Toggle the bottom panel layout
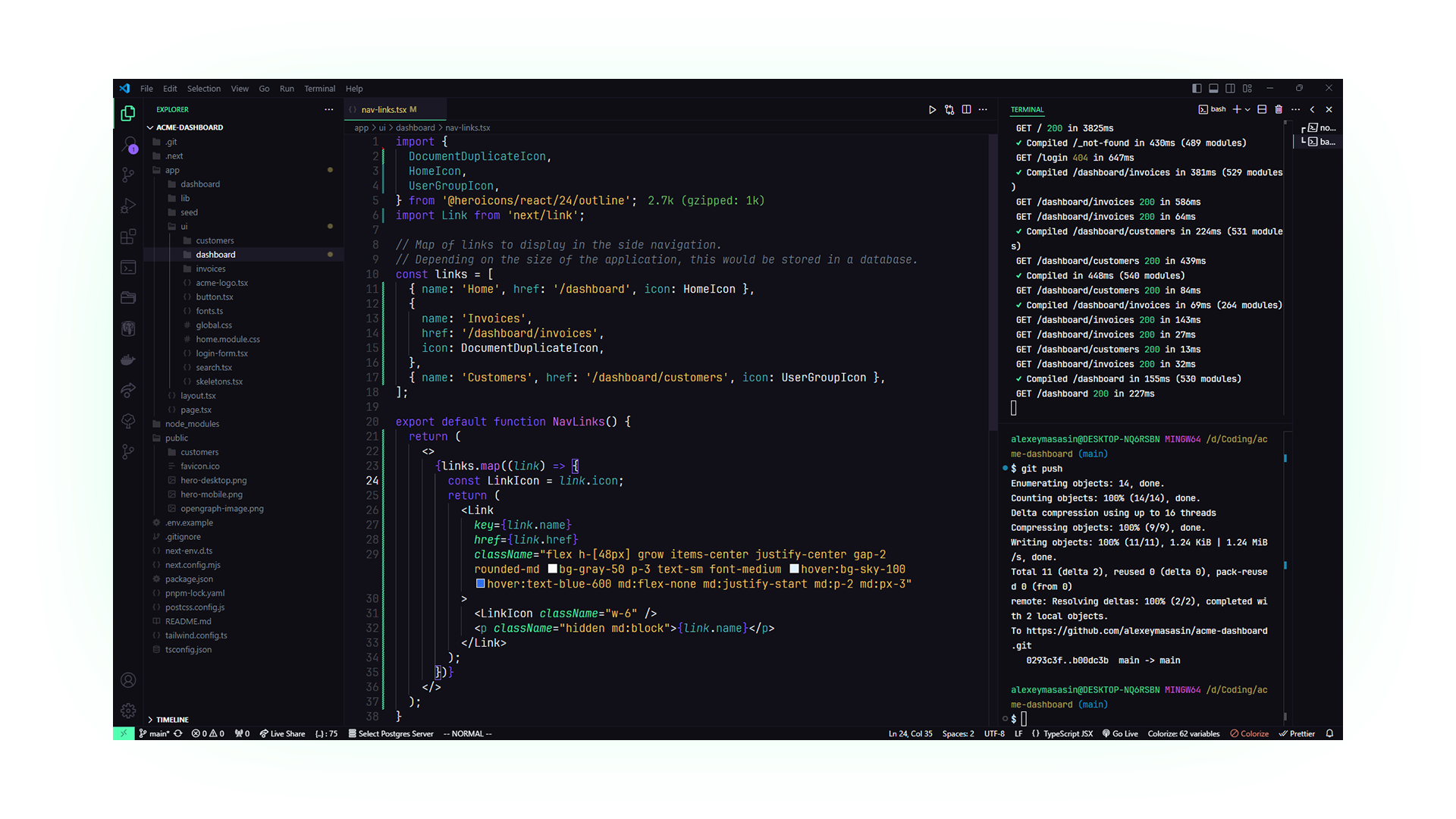 [x=1213, y=89]
